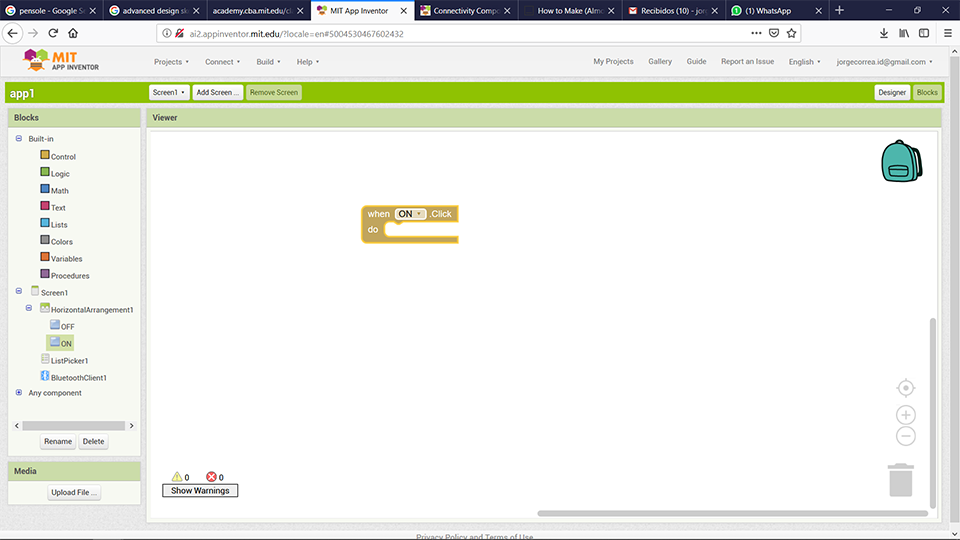Click the yellow warning triangle icon
Image resolution: width=960 pixels, height=540 pixels.
[x=177, y=476]
